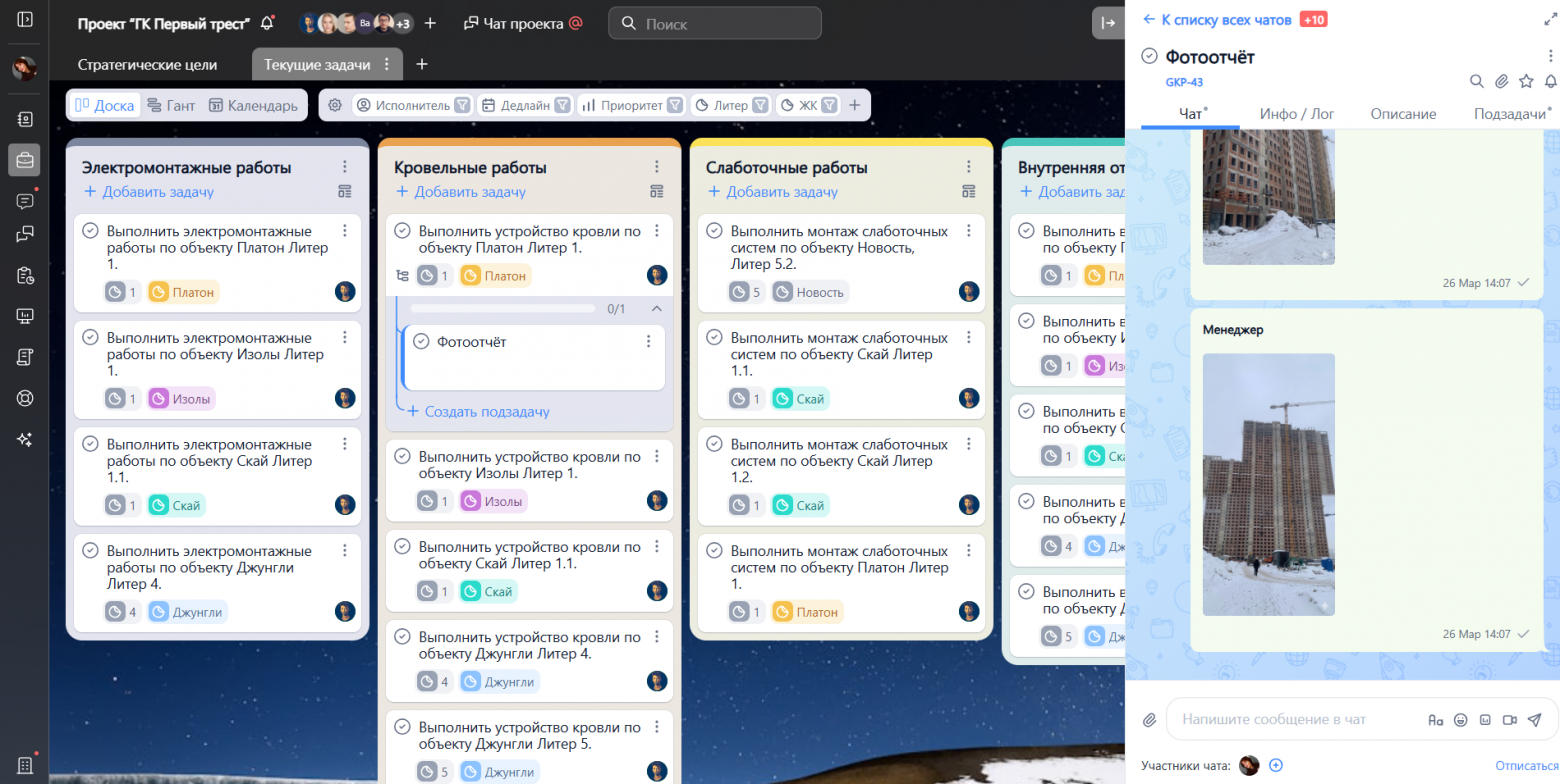This screenshot has height=784, width=1560.
Task: Open the single message bubble sidebar icon
Action: tap(25, 200)
